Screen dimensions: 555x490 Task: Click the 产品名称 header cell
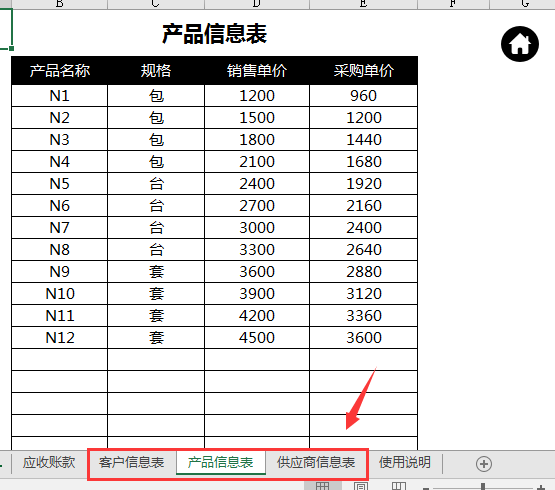[x=59, y=70]
